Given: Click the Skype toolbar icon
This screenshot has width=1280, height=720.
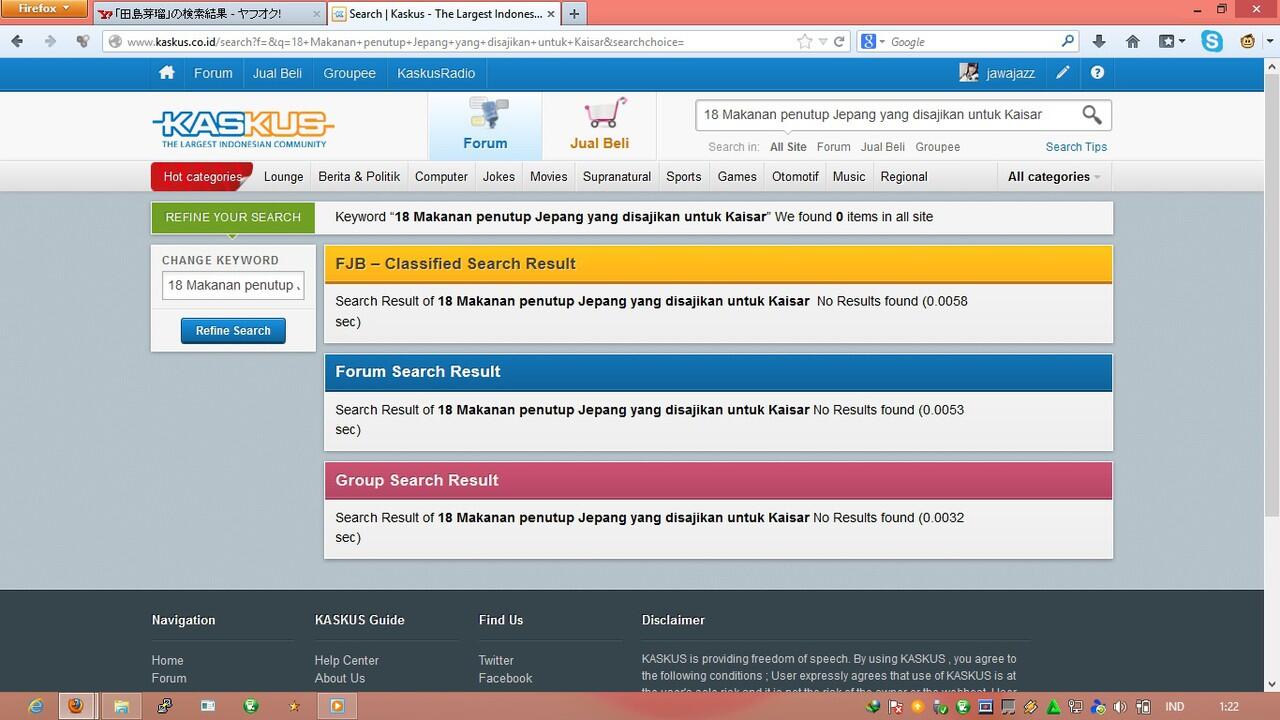Looking at the screenshot, I should [1212, 41].
